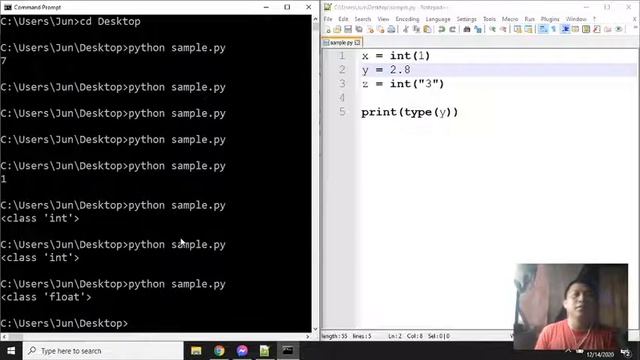Screen dimensions: 640x360
Task: Open the View menu
Action: (x=383, y=19)
